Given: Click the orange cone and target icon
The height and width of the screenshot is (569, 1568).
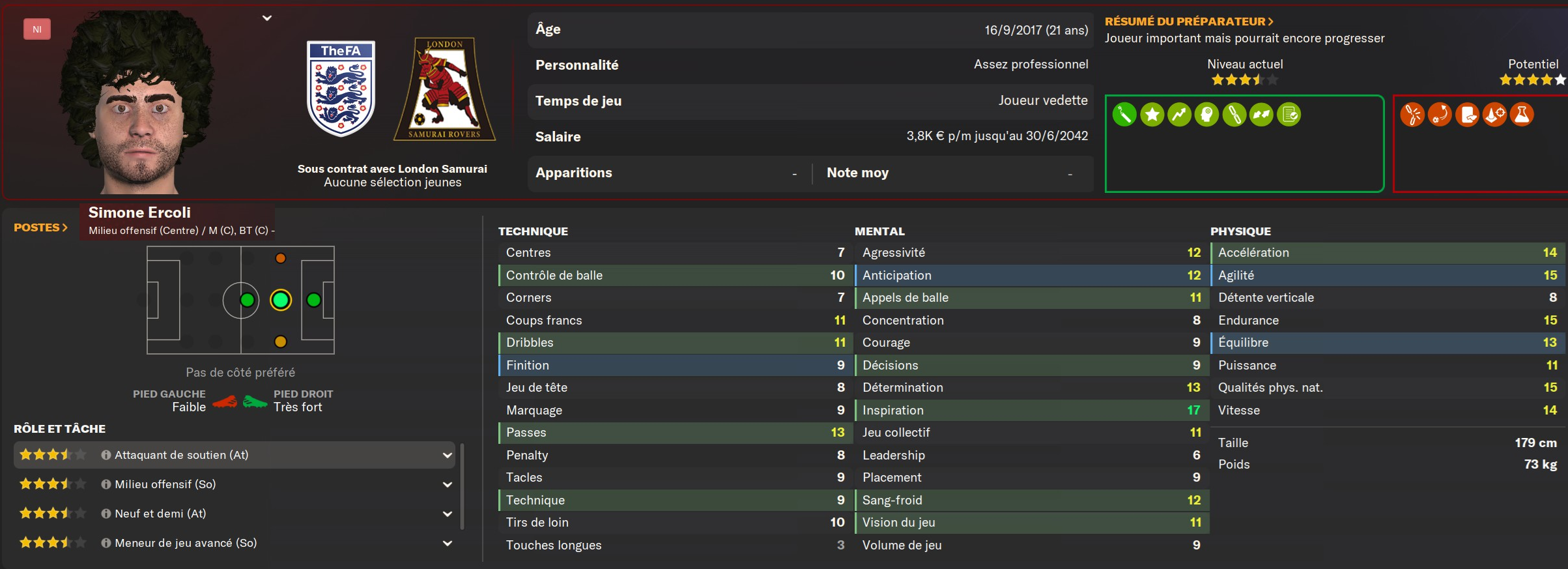Looking at the screenshot, I should pos(1494,115).
